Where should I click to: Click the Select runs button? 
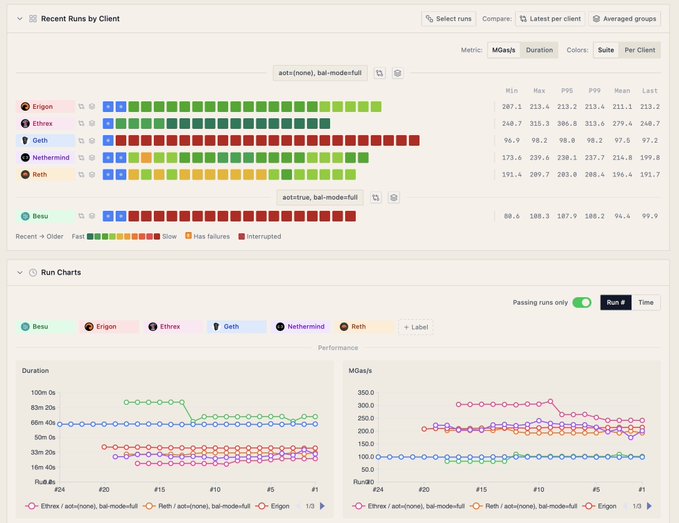449,19
